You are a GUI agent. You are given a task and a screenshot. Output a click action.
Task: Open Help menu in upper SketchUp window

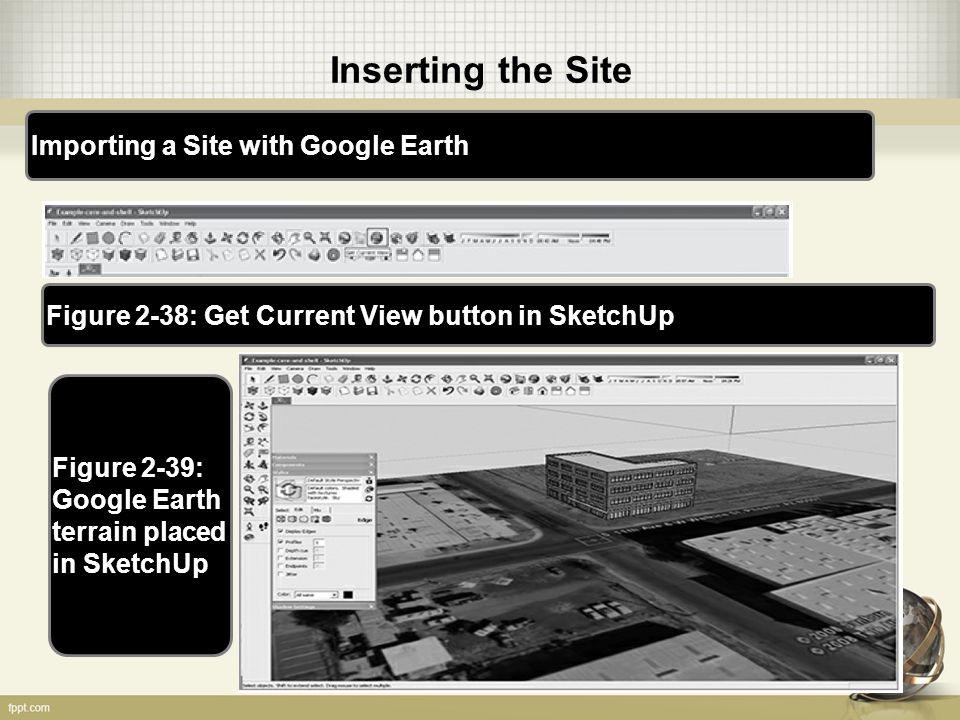[x=190, y=223]
